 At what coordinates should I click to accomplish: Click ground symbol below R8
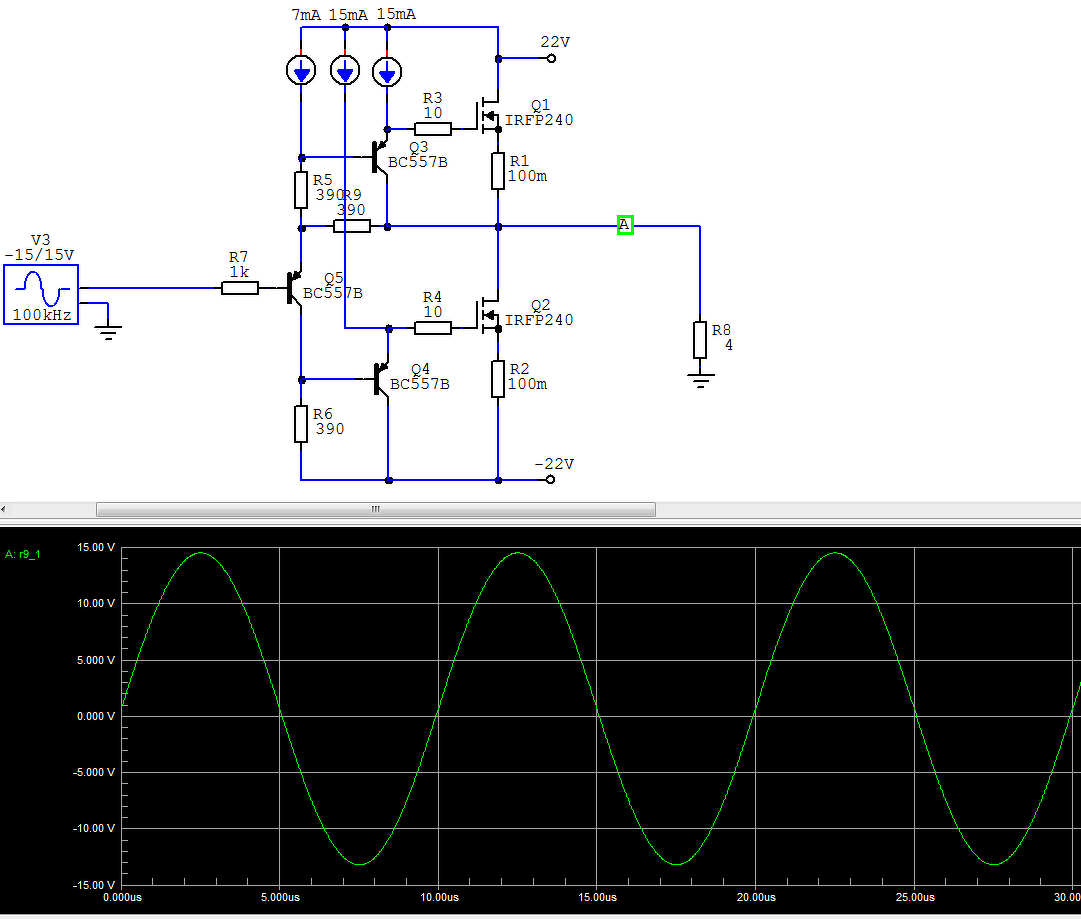tap(700, 381)
